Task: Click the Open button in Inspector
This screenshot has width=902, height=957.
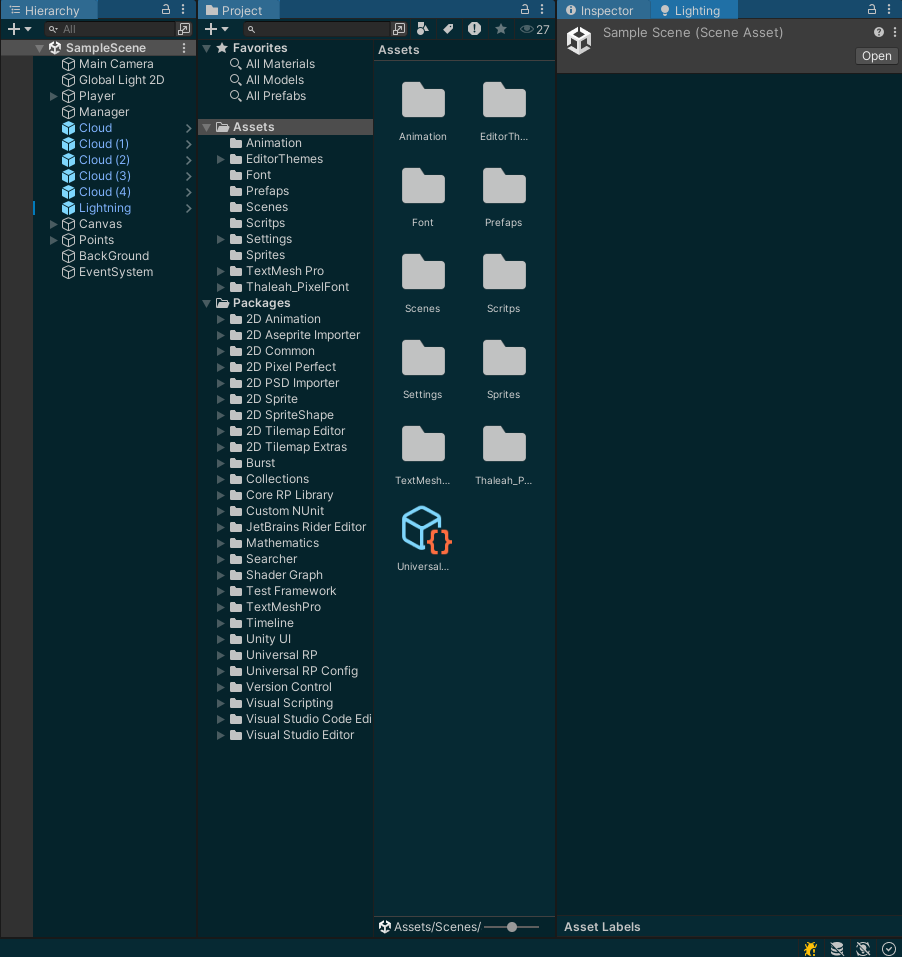Action: (x=876, y=56)
